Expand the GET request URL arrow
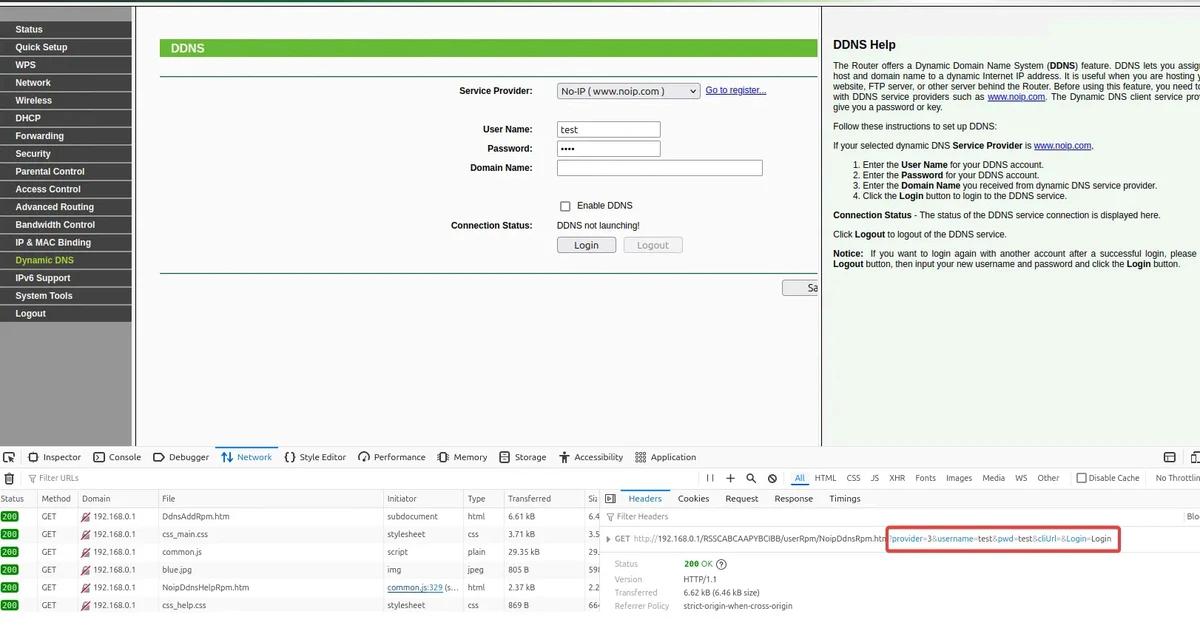 [609, 540]
